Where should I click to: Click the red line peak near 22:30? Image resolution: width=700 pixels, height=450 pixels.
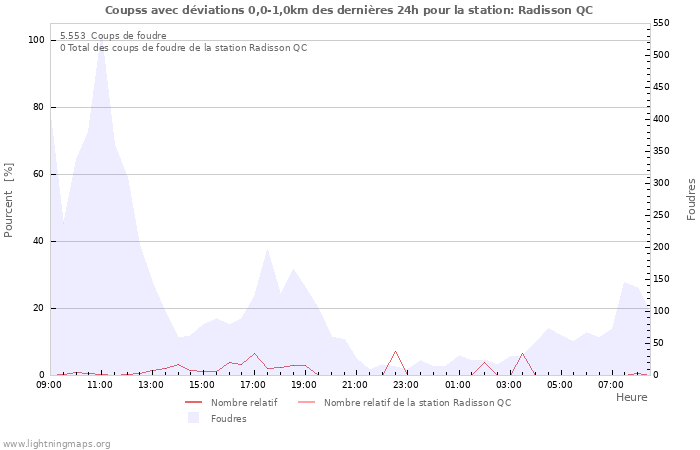pyautogui.click(x=395, y=352)
